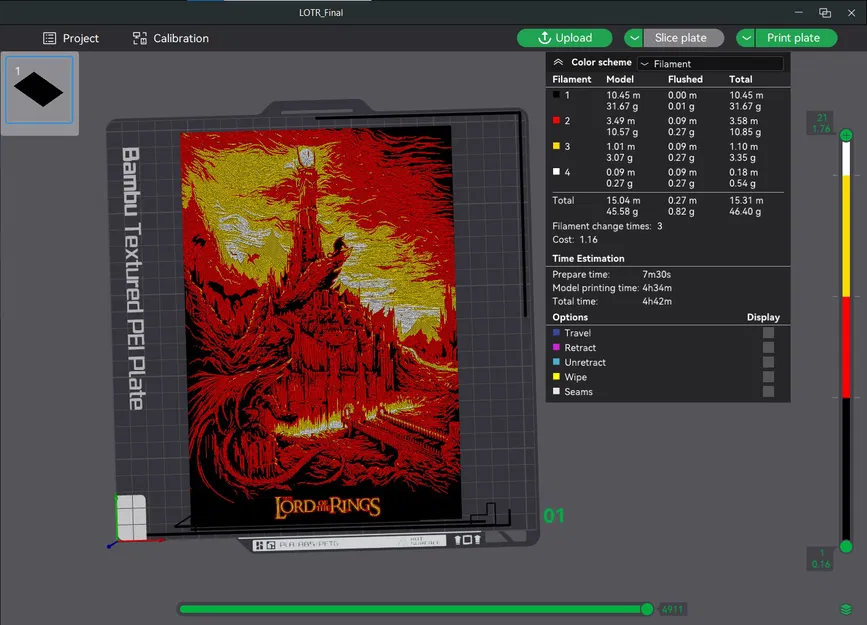Click the Upload button
The height and width of the screenshot is (625, 867).
tap(565, 38)
